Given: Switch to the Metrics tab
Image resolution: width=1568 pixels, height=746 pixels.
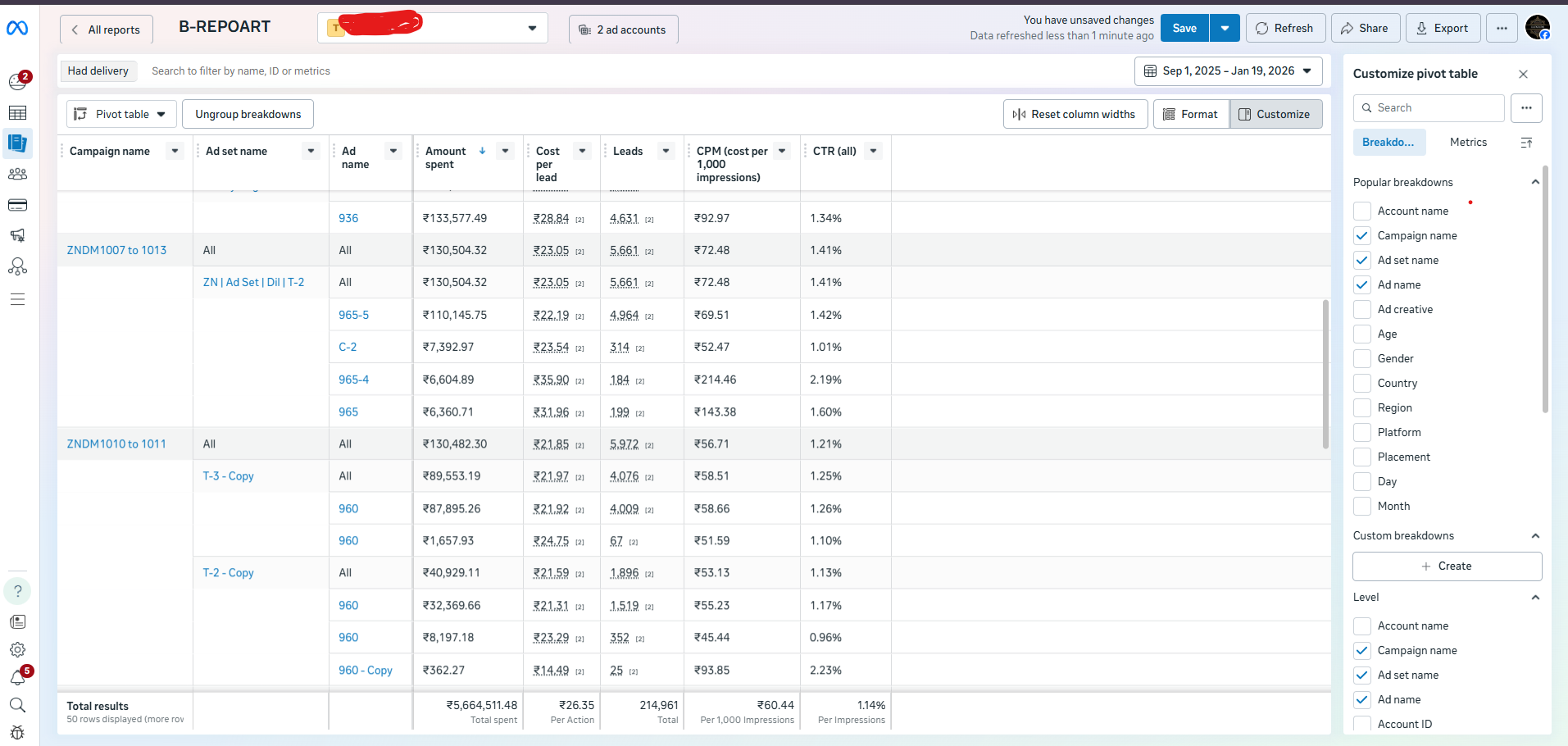Looking at the screenshot, I should [1467, 142].
